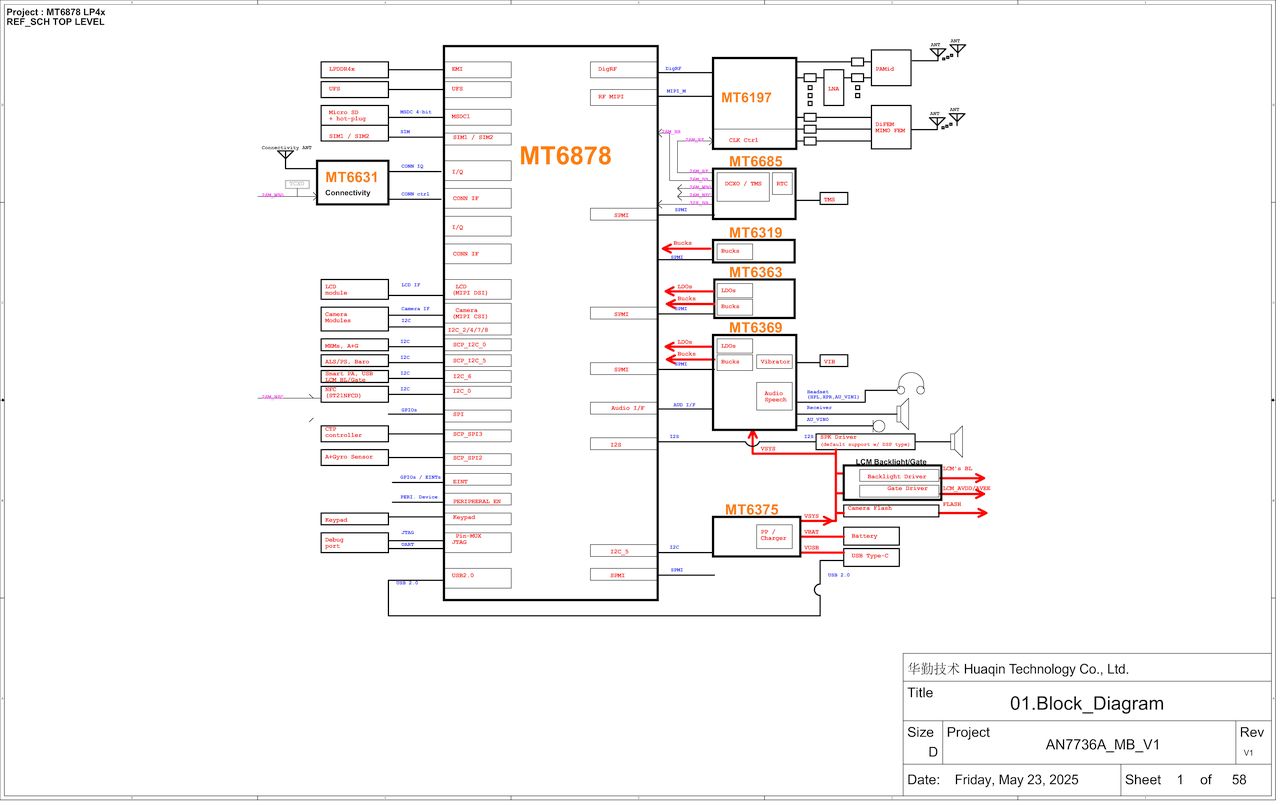
Task: Click the Connectivity ANT antenna symbol
Action: [285, 157]
